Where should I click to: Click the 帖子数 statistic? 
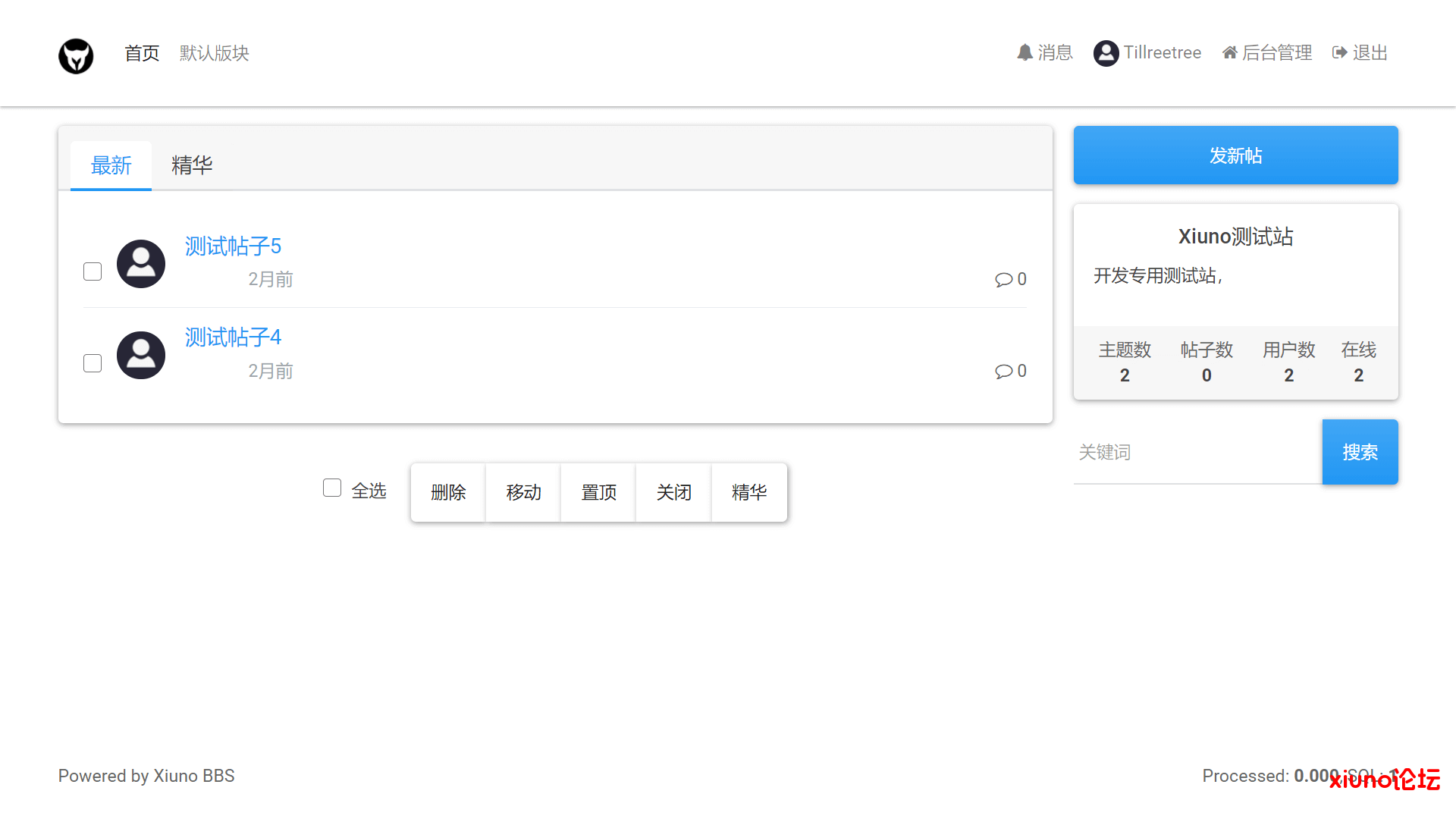click(x=1207, y=362)
